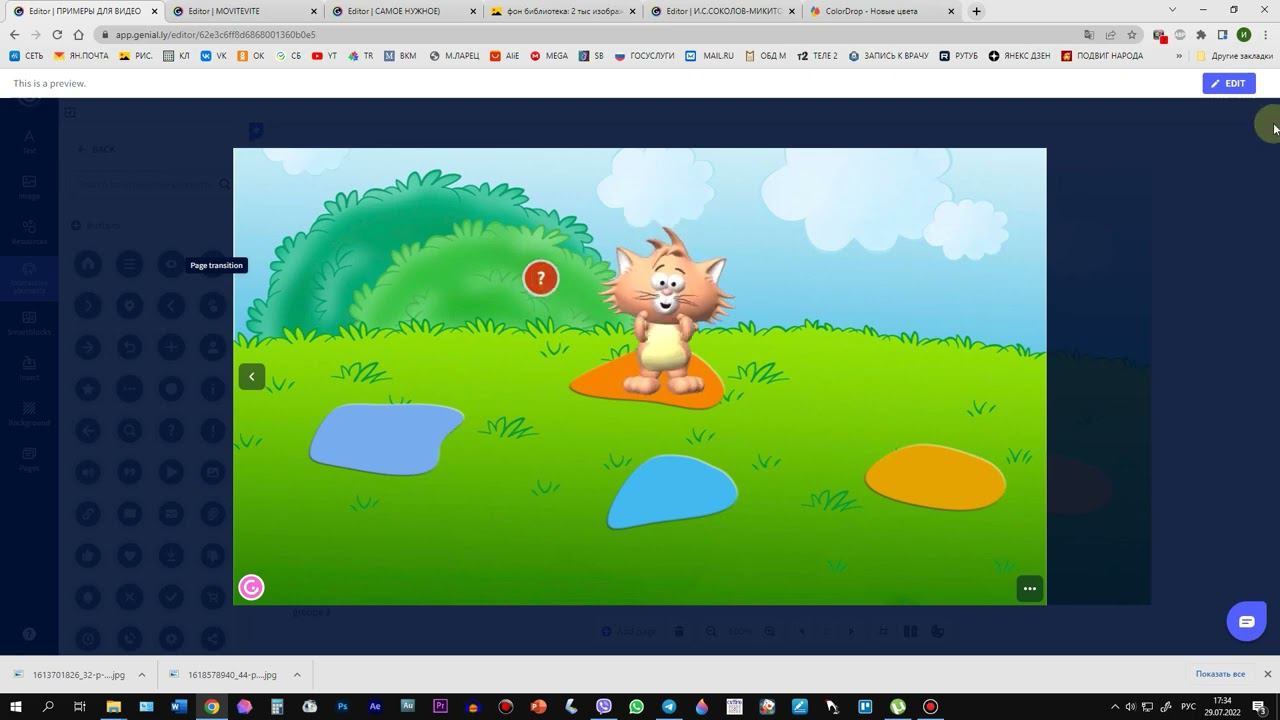Switch to the 'фон библиотека' search tab
1280x720 pixels.
coord(564,11)
